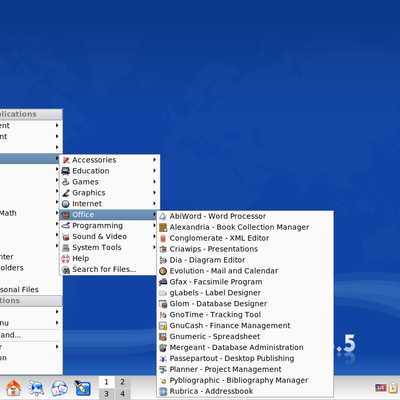The image size is (400, 400).
Task: Open GnuCash - Finance Management
Action: 245,326
